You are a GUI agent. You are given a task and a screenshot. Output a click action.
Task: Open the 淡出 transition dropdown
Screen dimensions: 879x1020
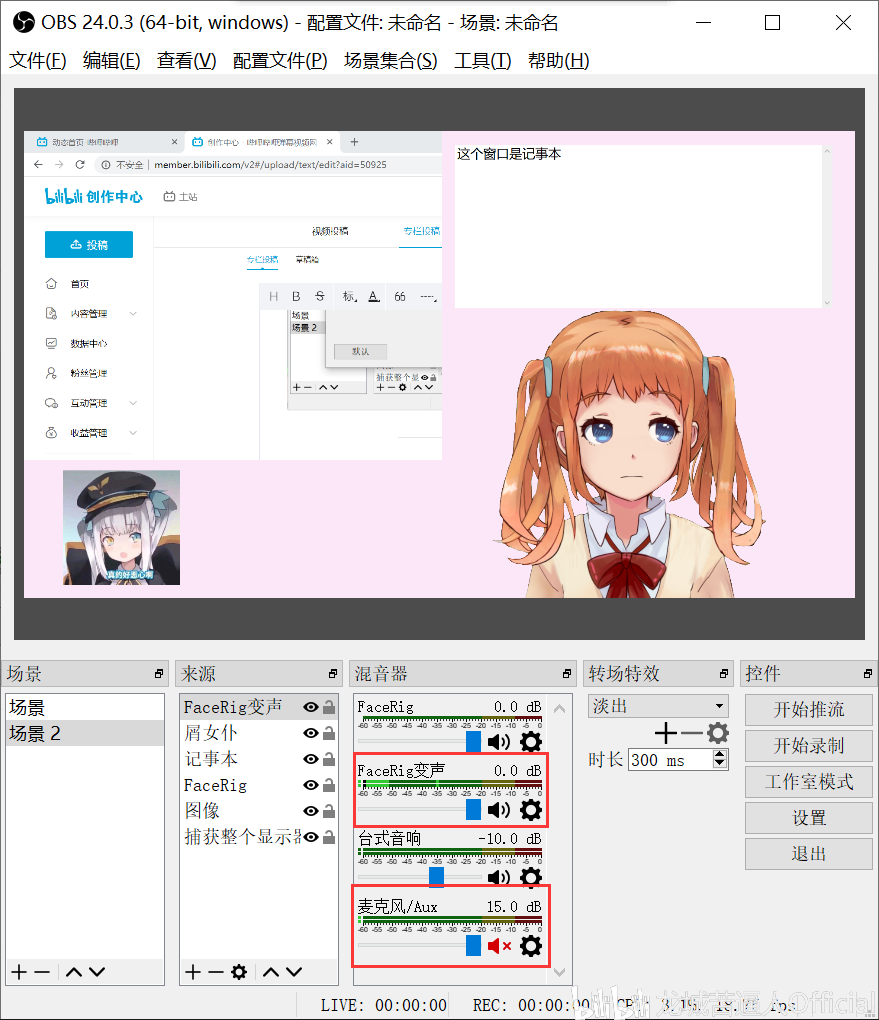point(658,706)
